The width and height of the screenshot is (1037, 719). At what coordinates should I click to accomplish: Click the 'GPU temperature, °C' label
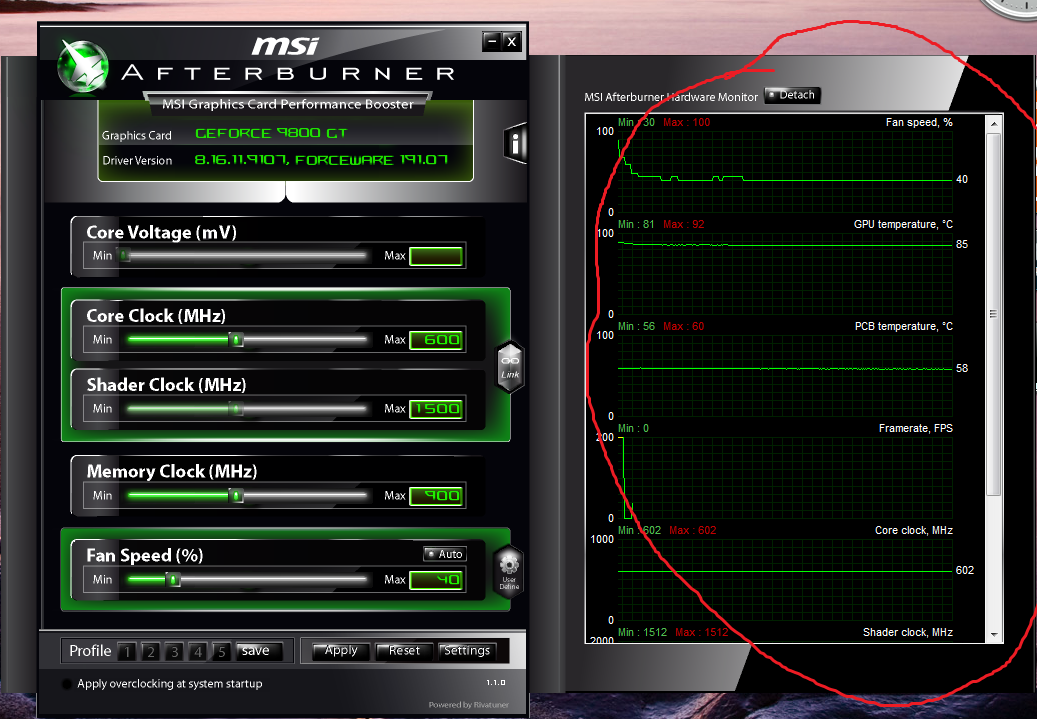point(903,224)
